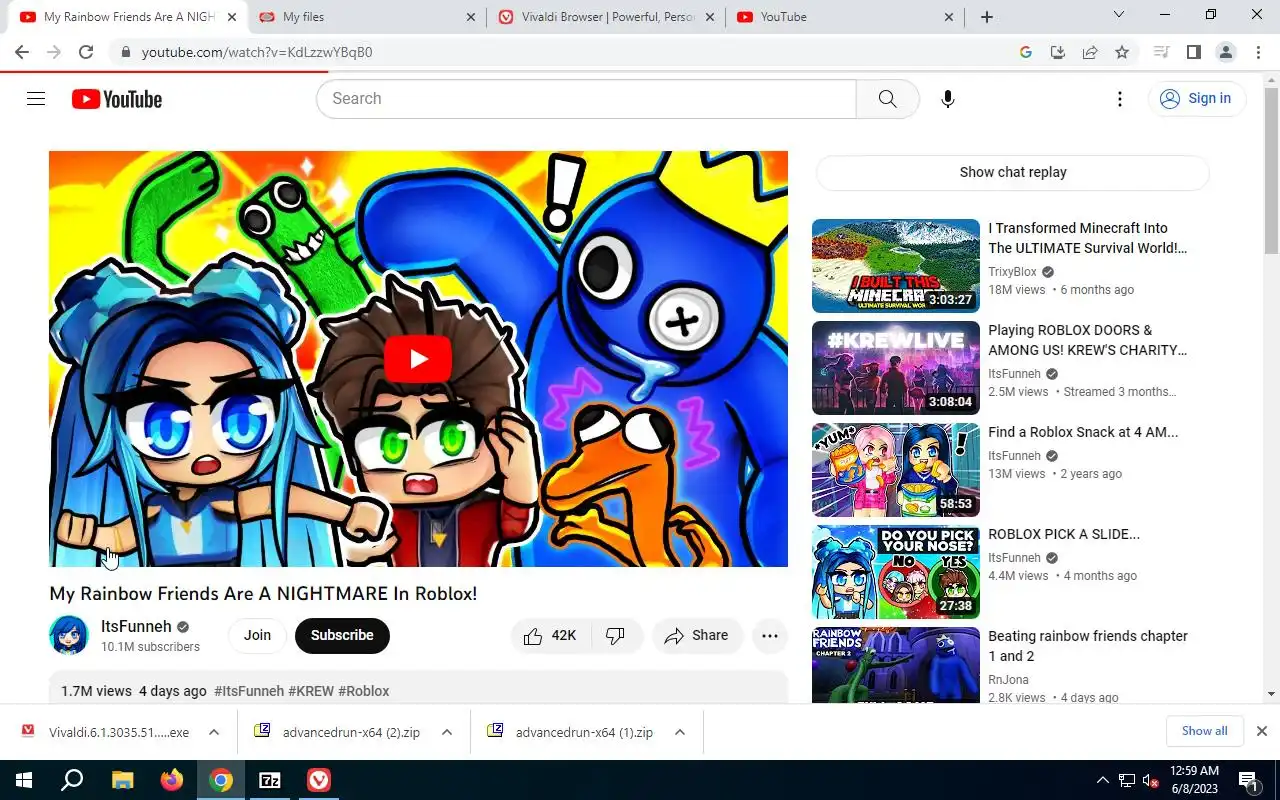
Task: Close the My Rainbow Friends tab
Action: (x=232, y=17)
